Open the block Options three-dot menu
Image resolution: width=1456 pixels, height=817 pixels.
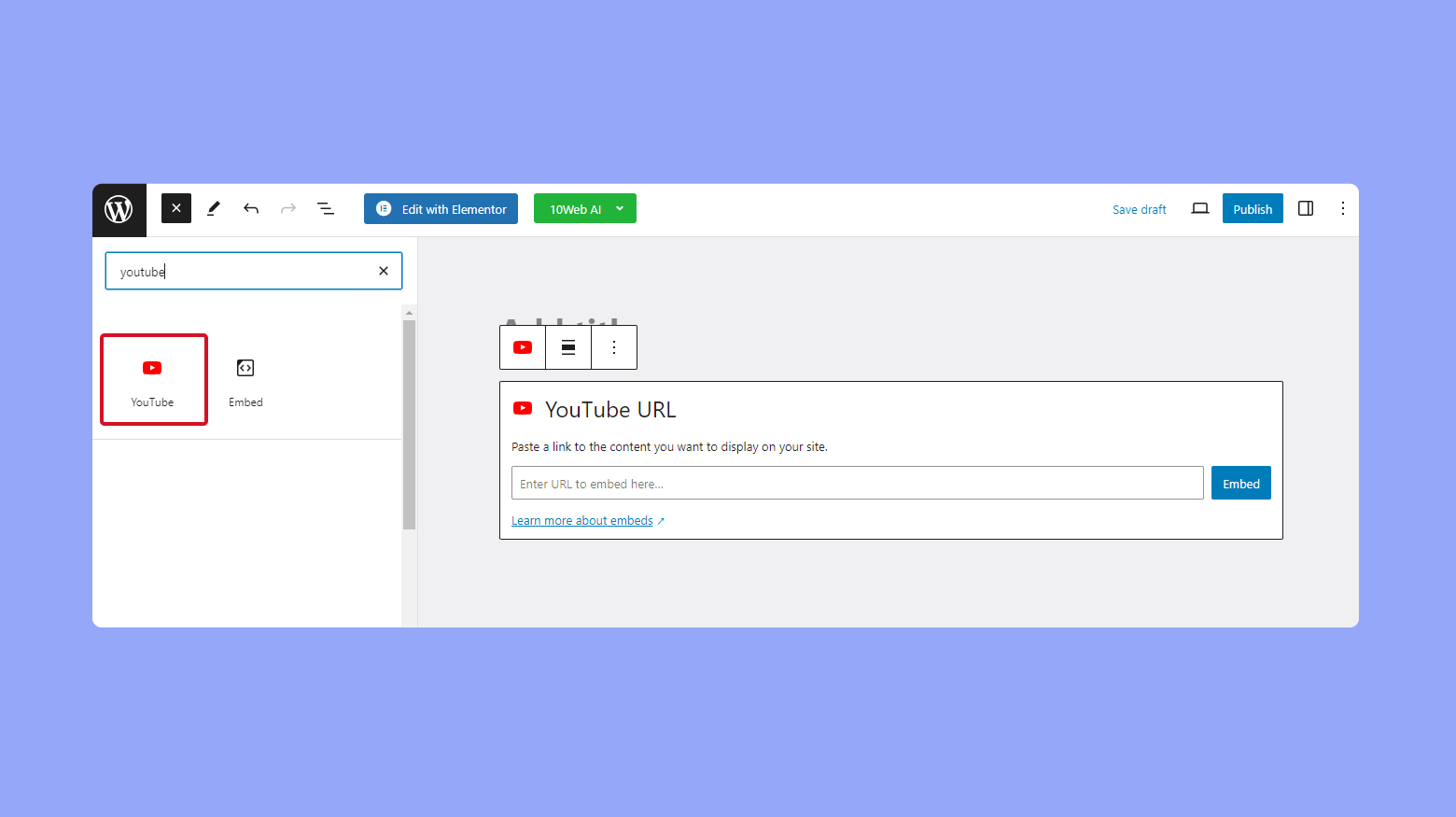[x=613, y=346]
